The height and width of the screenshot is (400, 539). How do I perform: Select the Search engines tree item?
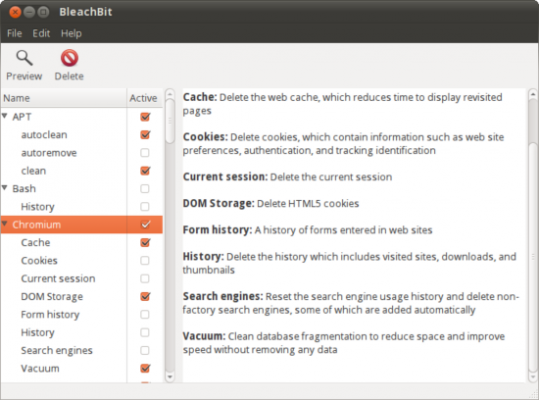click(x=57, y=351)
